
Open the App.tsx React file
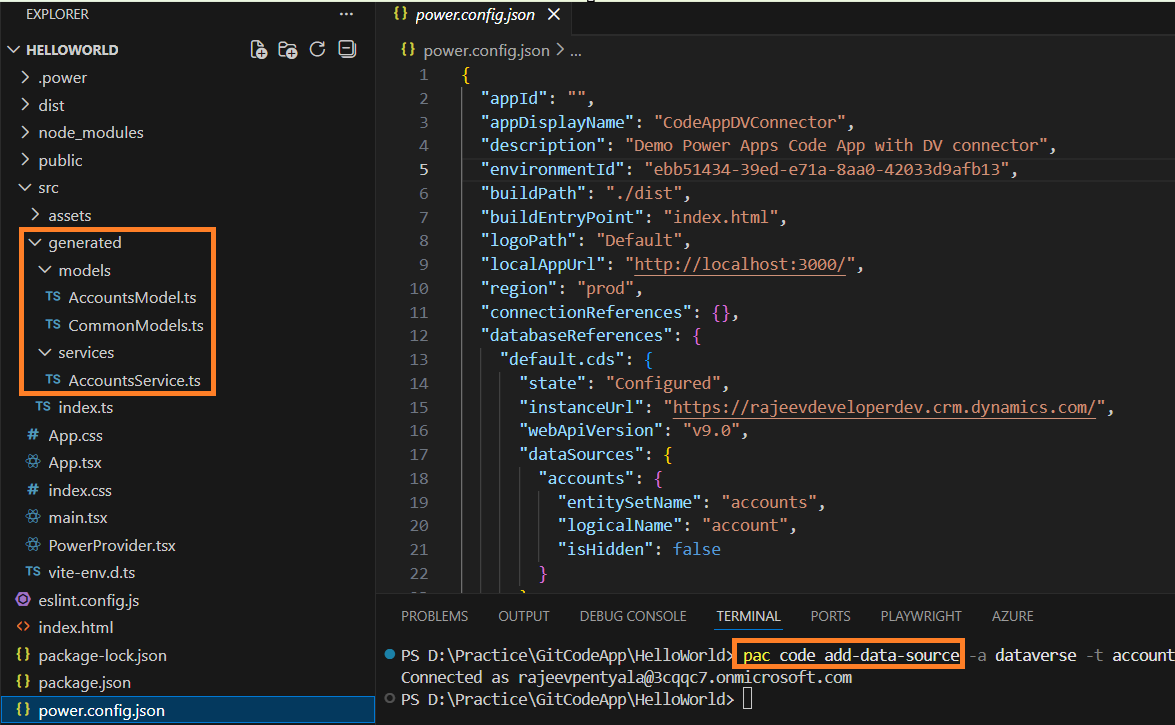click(75, 463)
